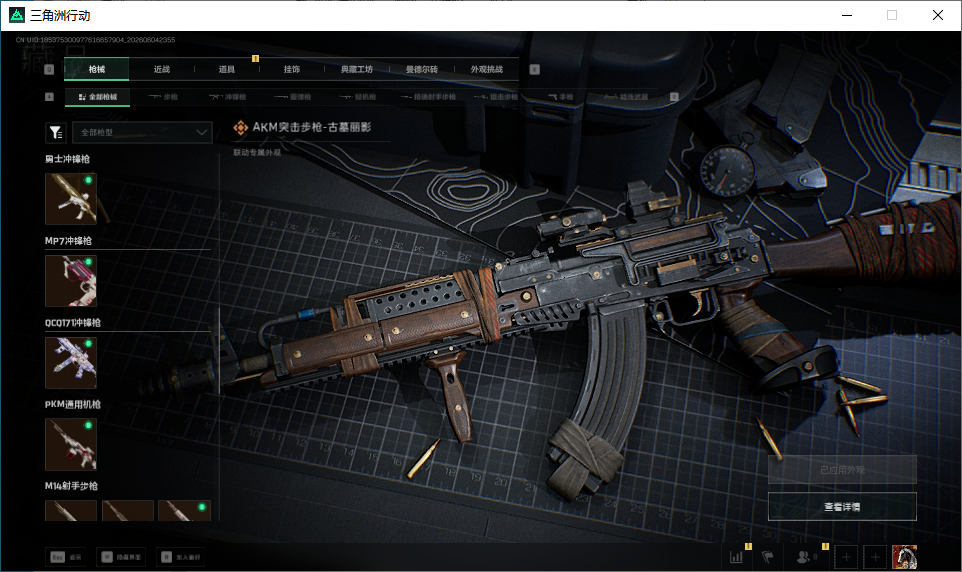Open the 典藏工坊 tab

[357, 69]
